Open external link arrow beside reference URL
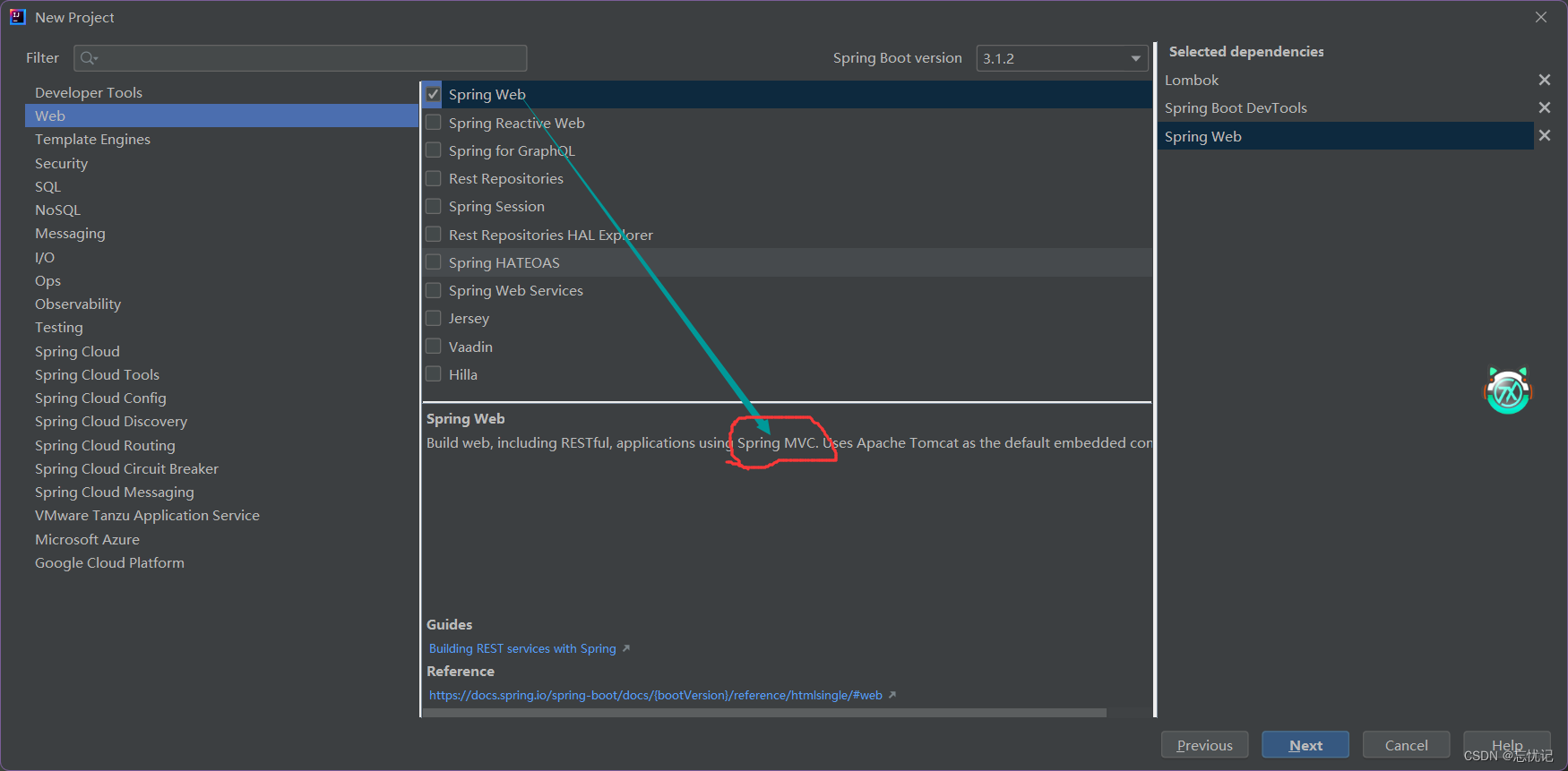Screen dimensions: 1568x771 (892, 695)
